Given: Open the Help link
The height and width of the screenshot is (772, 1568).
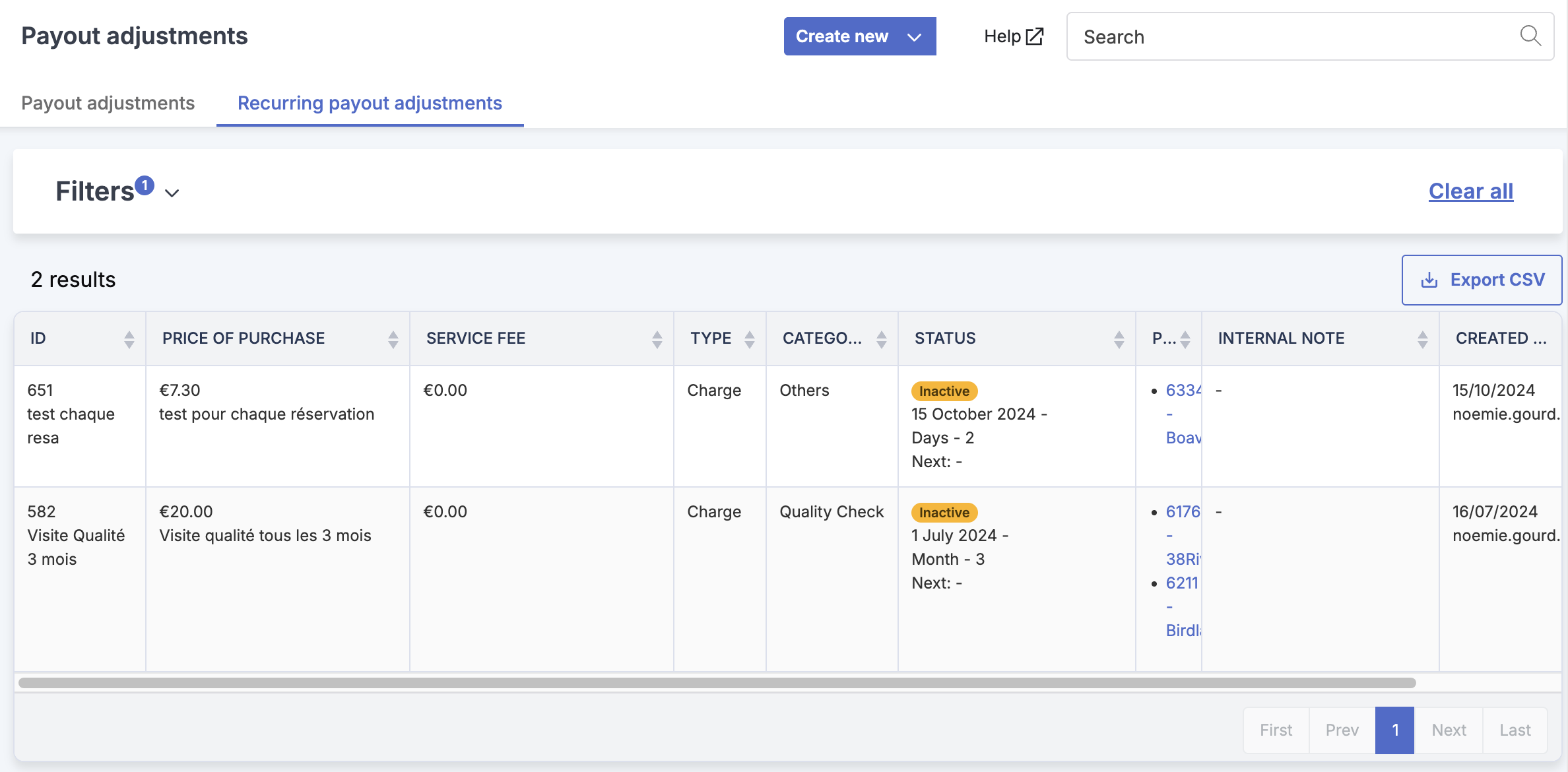Looking at the screenshot, I should (1014, 36).
